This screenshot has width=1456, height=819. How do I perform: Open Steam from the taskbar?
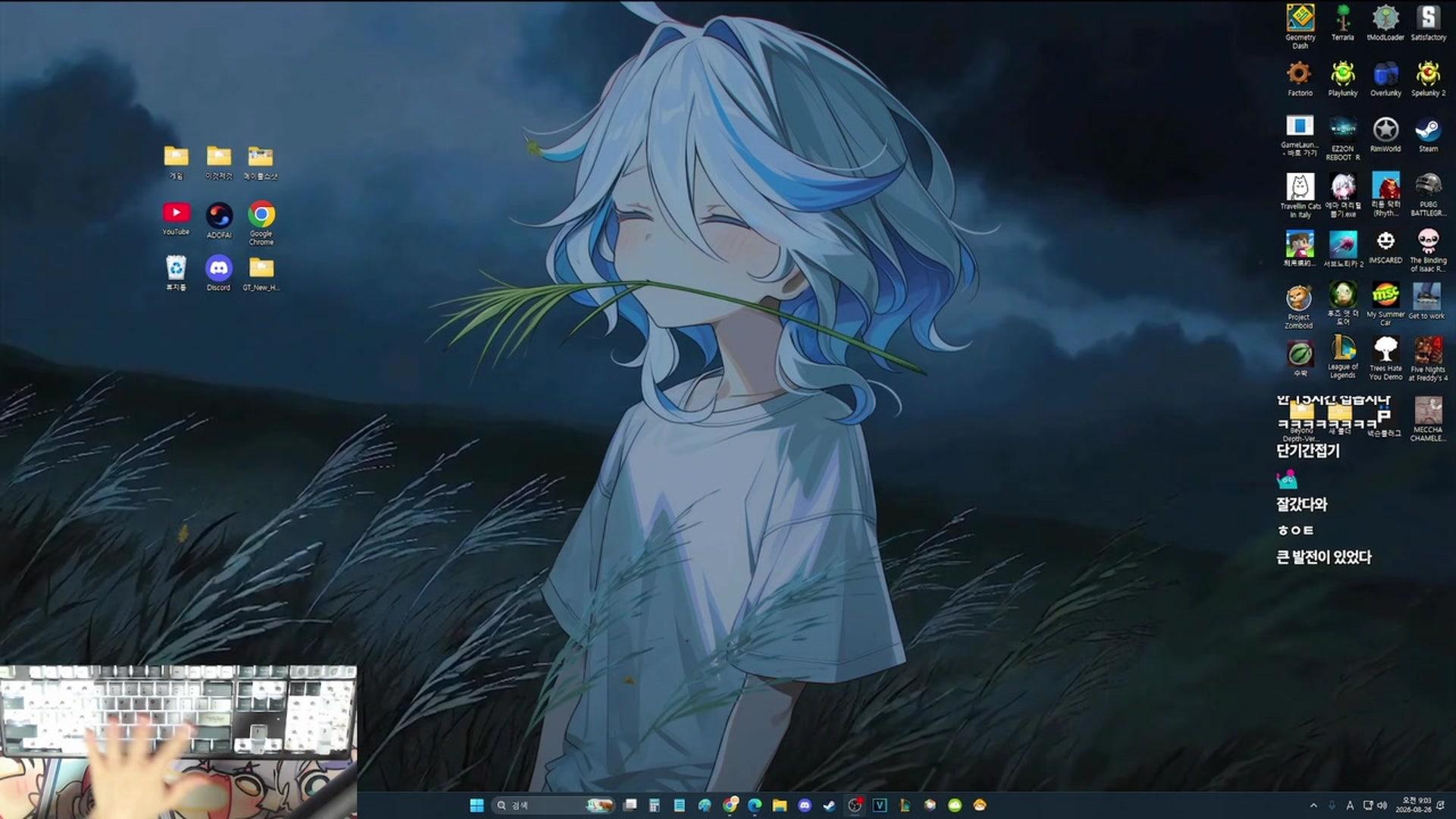click(x=830, y=805)
